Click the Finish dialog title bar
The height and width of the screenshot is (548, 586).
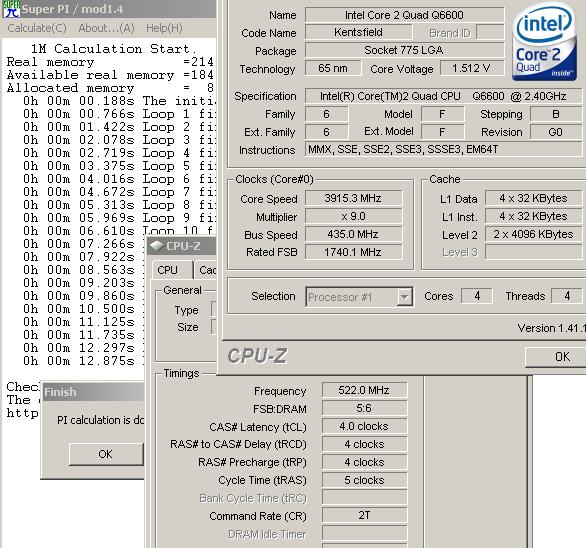pyautogui.click(x=93, y=392)
